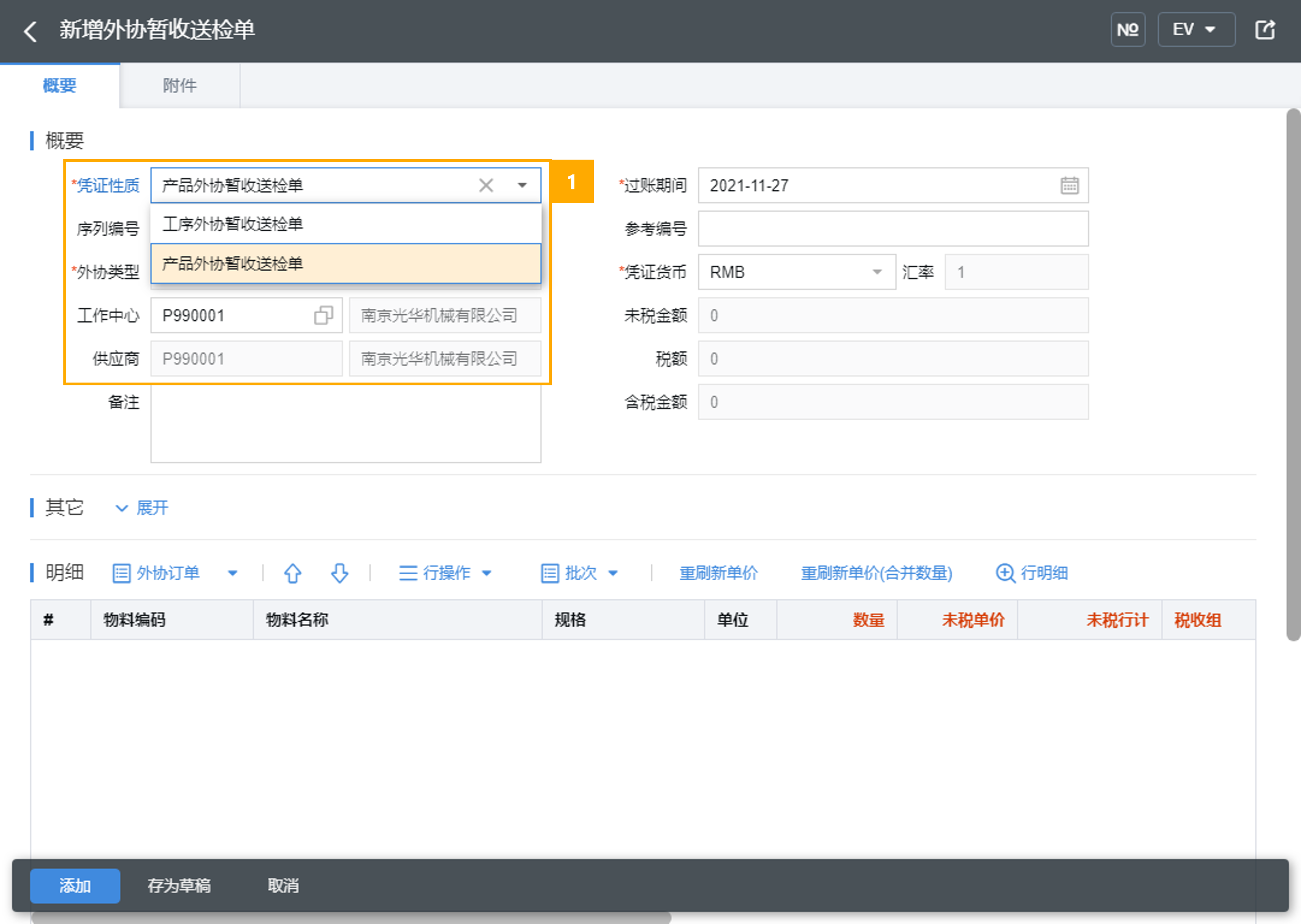Open 行明细 with the magnifier icon

click(x=1031, y=573)
